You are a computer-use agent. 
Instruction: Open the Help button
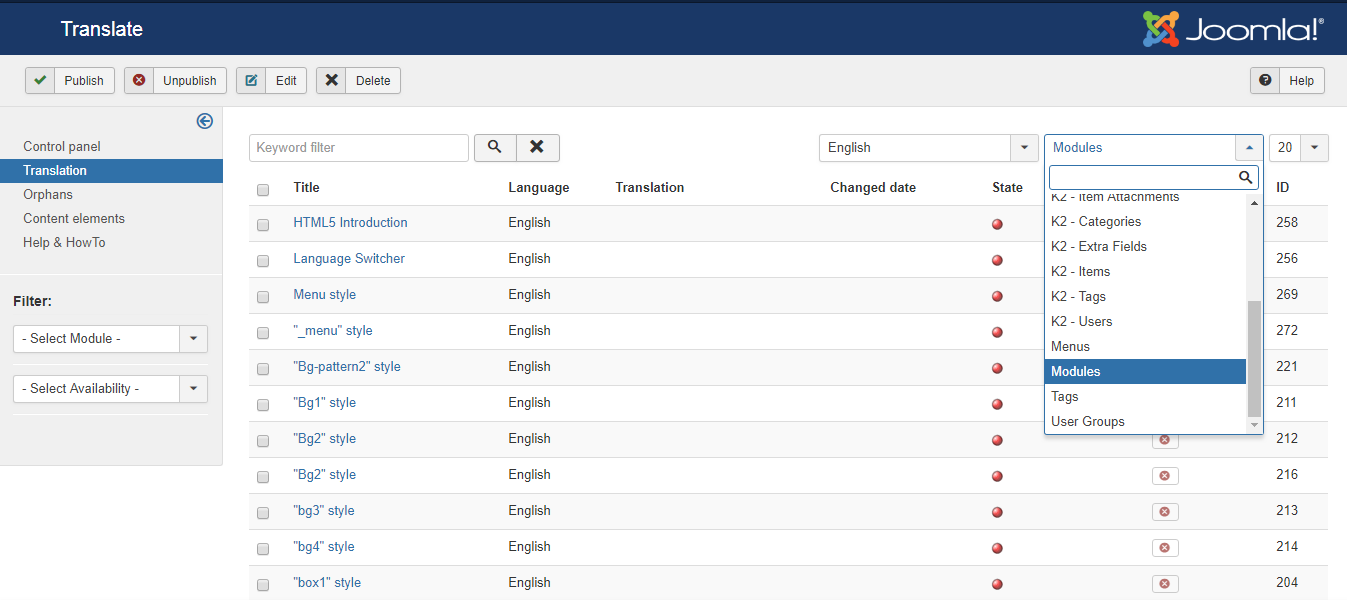(1287, 81)
